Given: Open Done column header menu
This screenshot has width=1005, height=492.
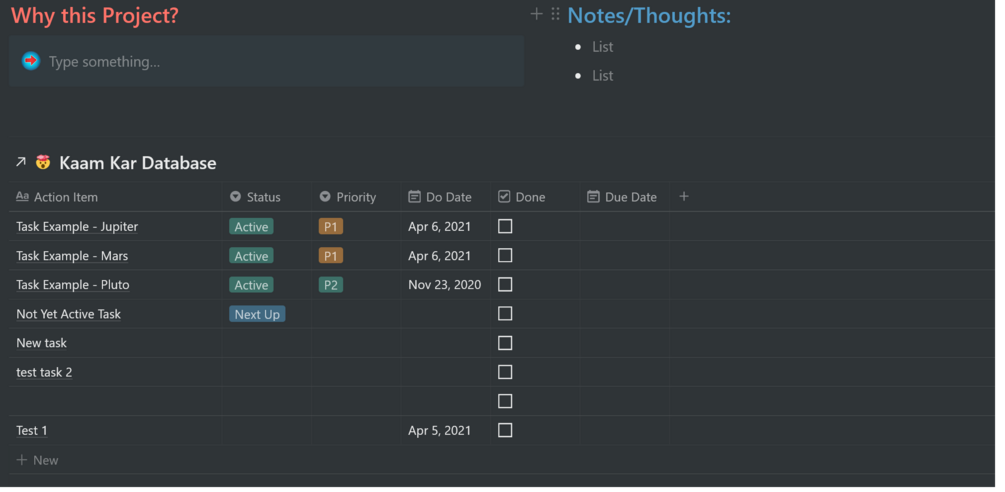Looking at the screenshot, I should click(536, 197).
